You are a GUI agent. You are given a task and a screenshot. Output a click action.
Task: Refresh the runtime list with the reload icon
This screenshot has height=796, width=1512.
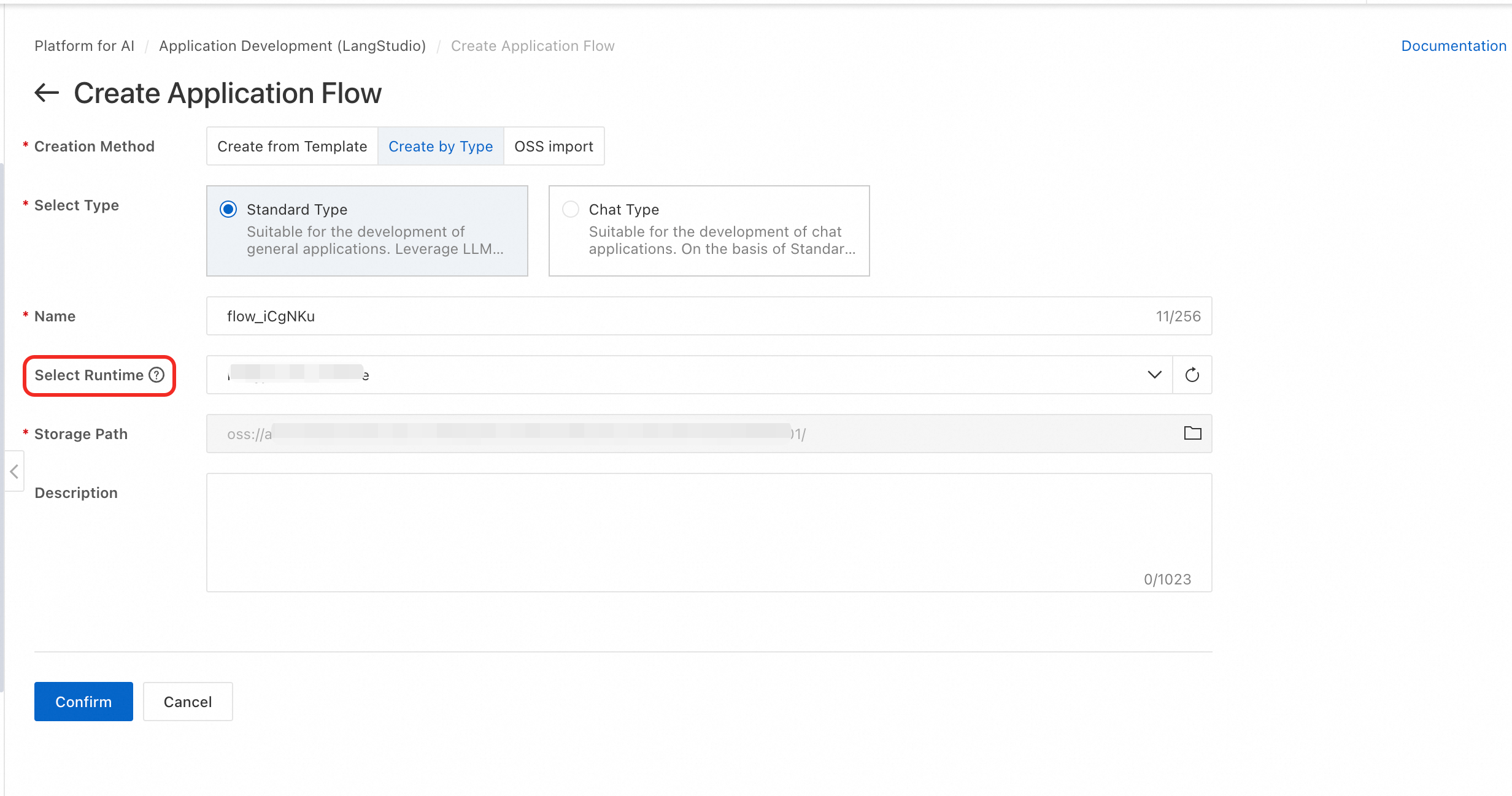(1192, 375)
